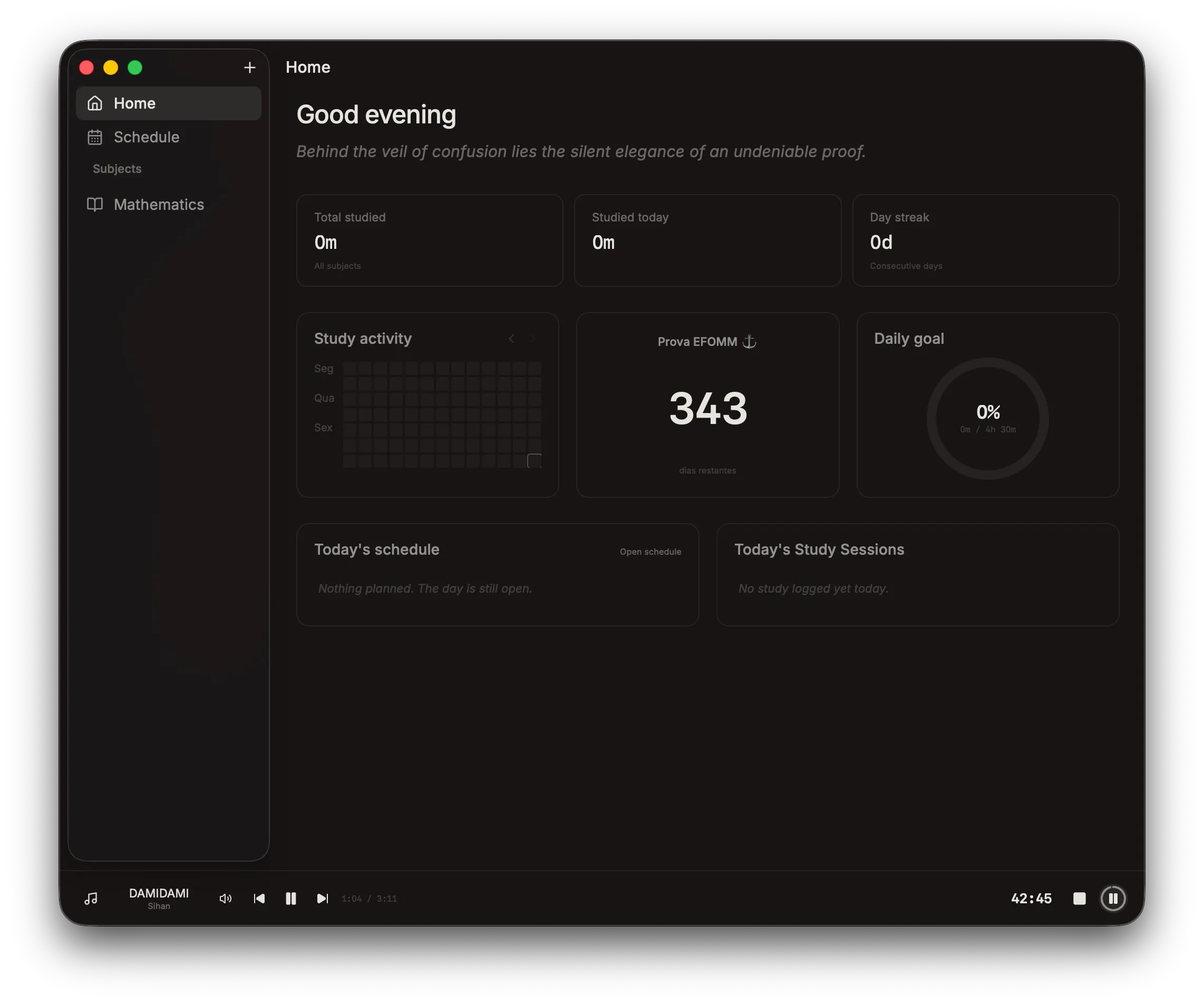
Task: Go to previous study activity period
Action: 511,339
